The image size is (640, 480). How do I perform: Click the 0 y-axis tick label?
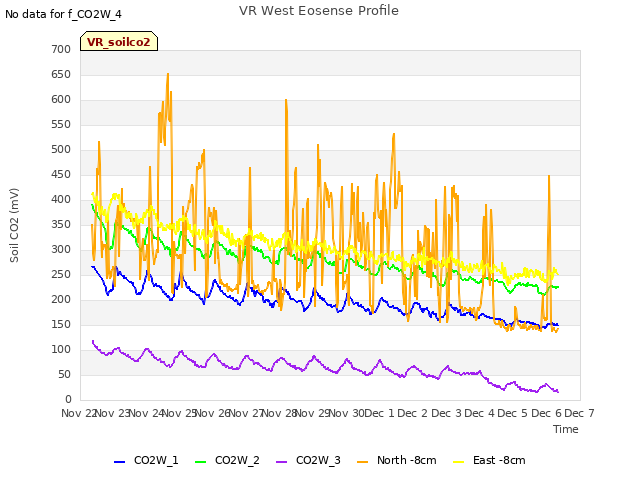pos(68,399)
